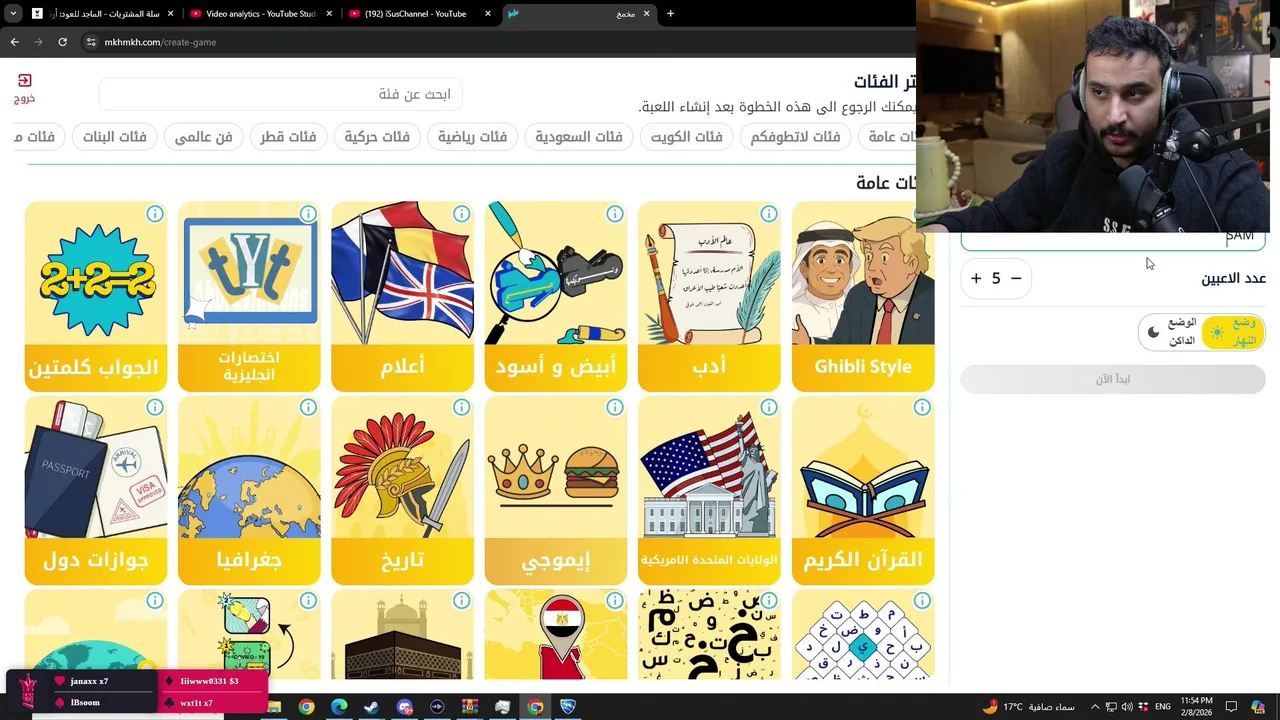Select the Ghibli Style category card
Screen dimensions: 1280x720
[x=863, y=296]
